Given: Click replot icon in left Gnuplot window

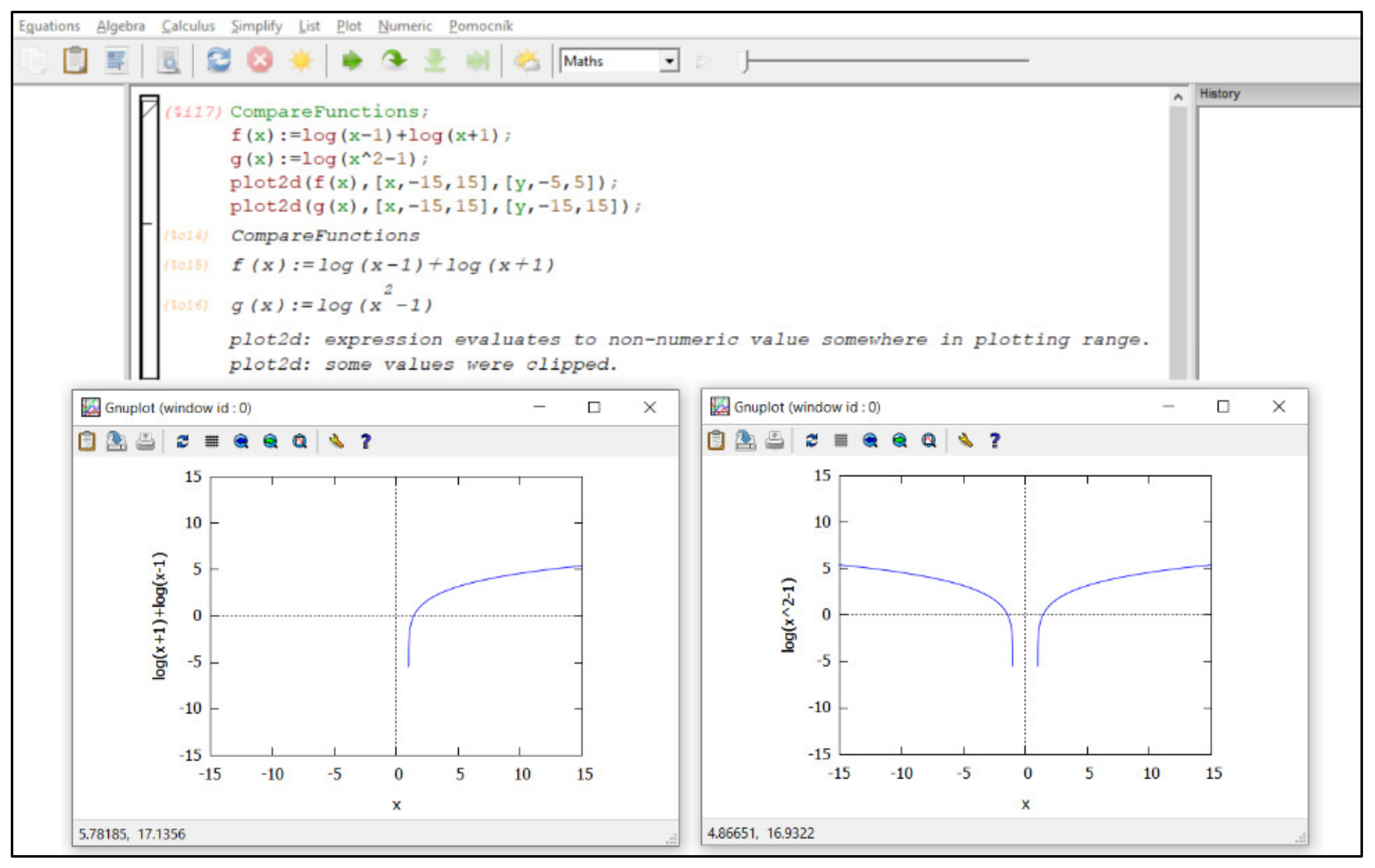Looking at the screenshot, I should tap(183, 441).
